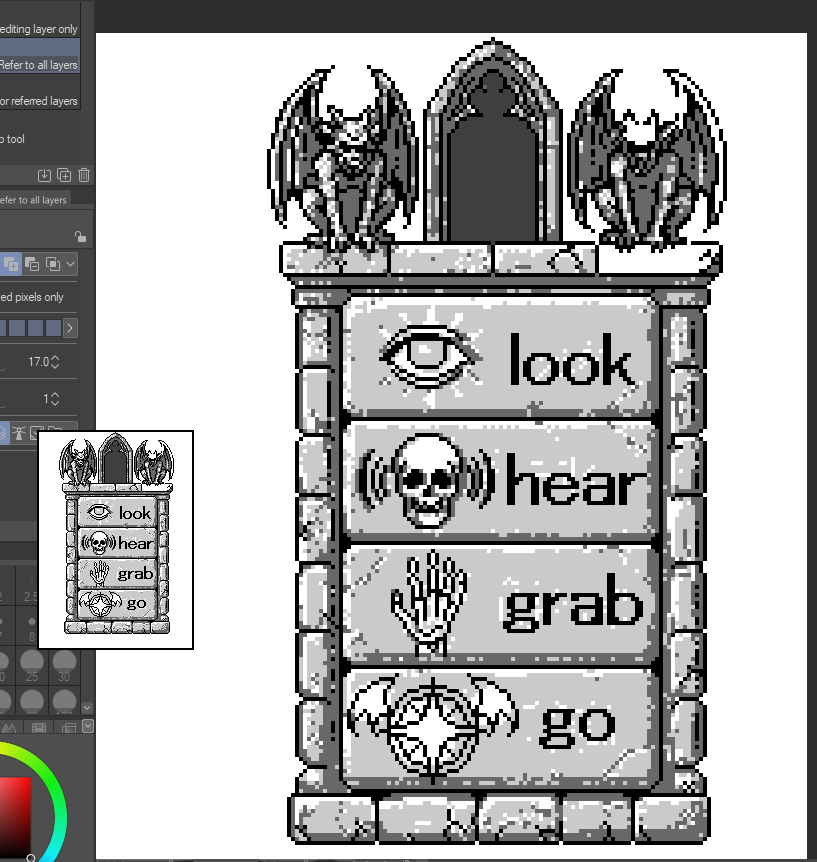
Task: Delete the sub tool with trash icon
Action: pyautogui.click(x=84, y=175)
